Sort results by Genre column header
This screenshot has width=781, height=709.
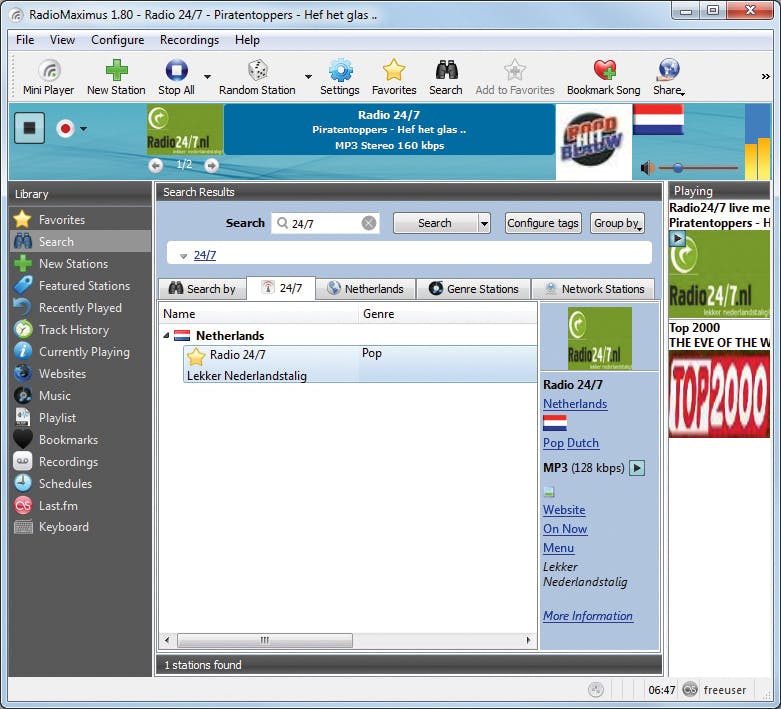[x=447, y=314]
